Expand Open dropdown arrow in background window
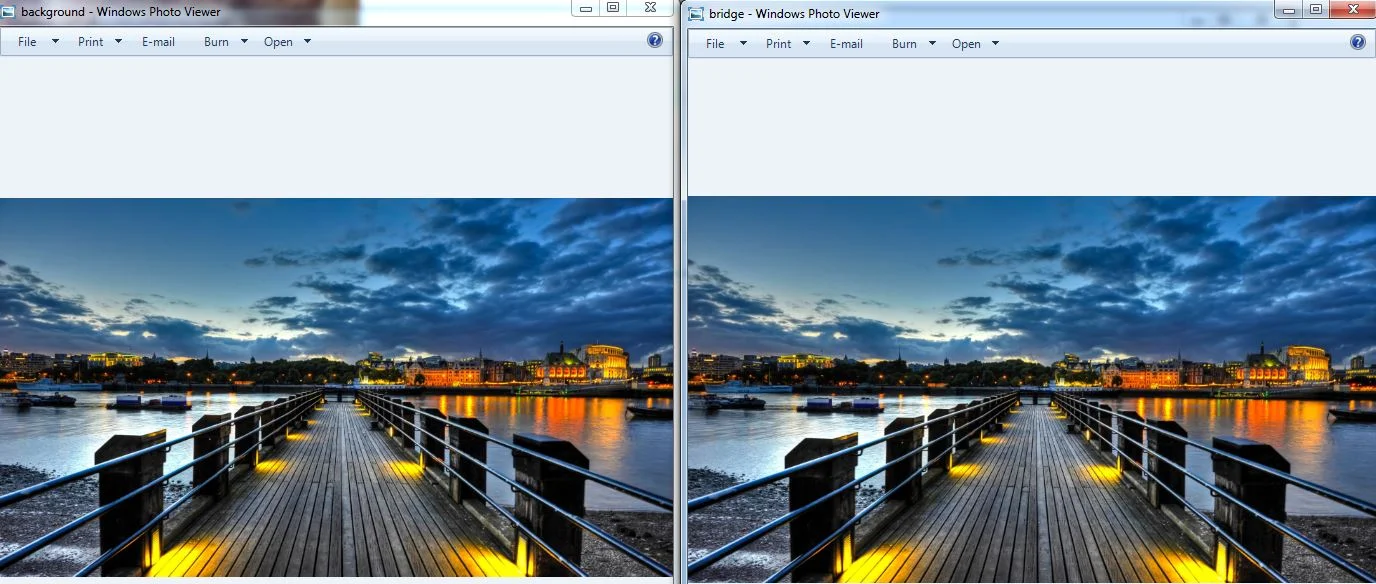The image size is (1376, 584). (x=307, y=42)
